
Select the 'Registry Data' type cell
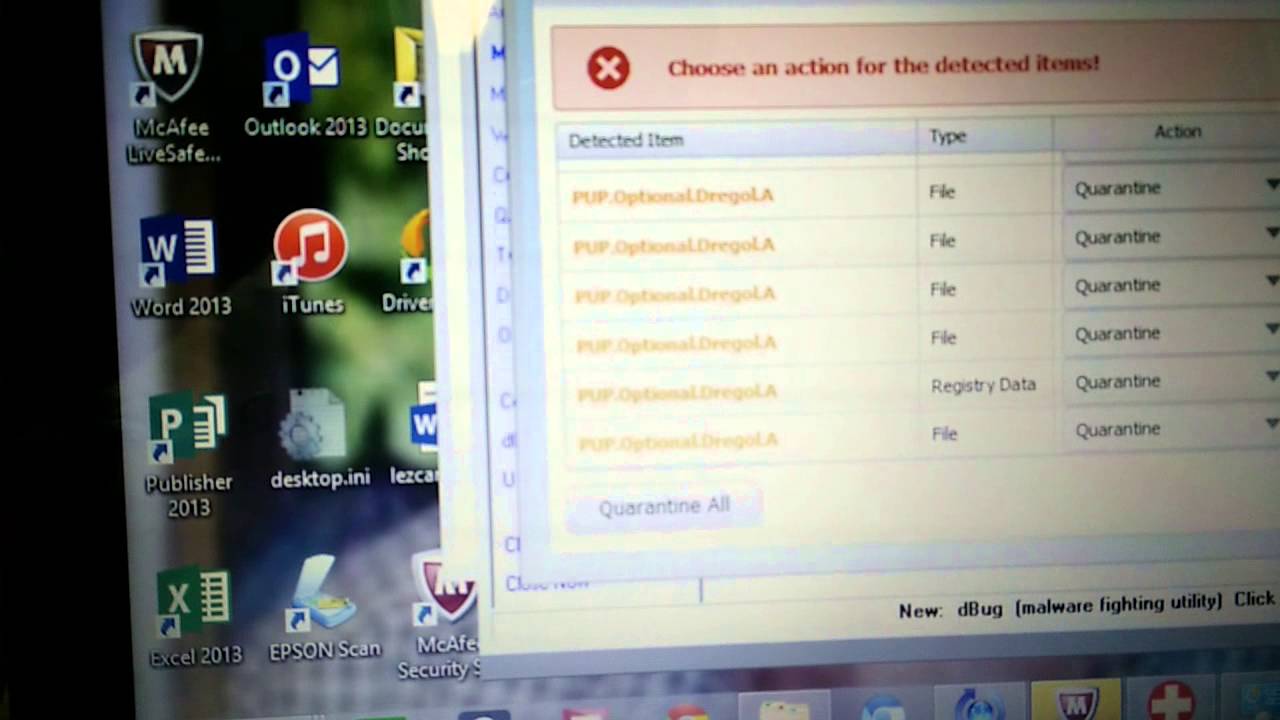point(983,385)
